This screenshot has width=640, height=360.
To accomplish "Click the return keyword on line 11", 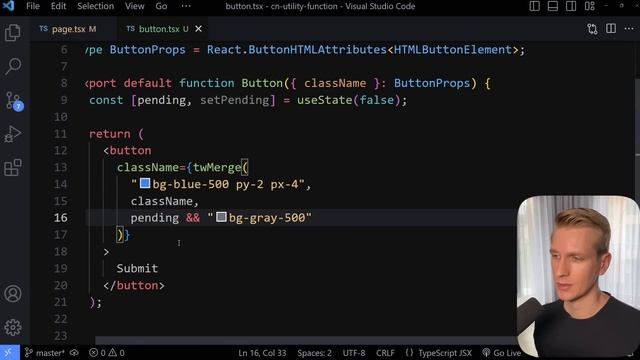I will click(x=110, y=134).
